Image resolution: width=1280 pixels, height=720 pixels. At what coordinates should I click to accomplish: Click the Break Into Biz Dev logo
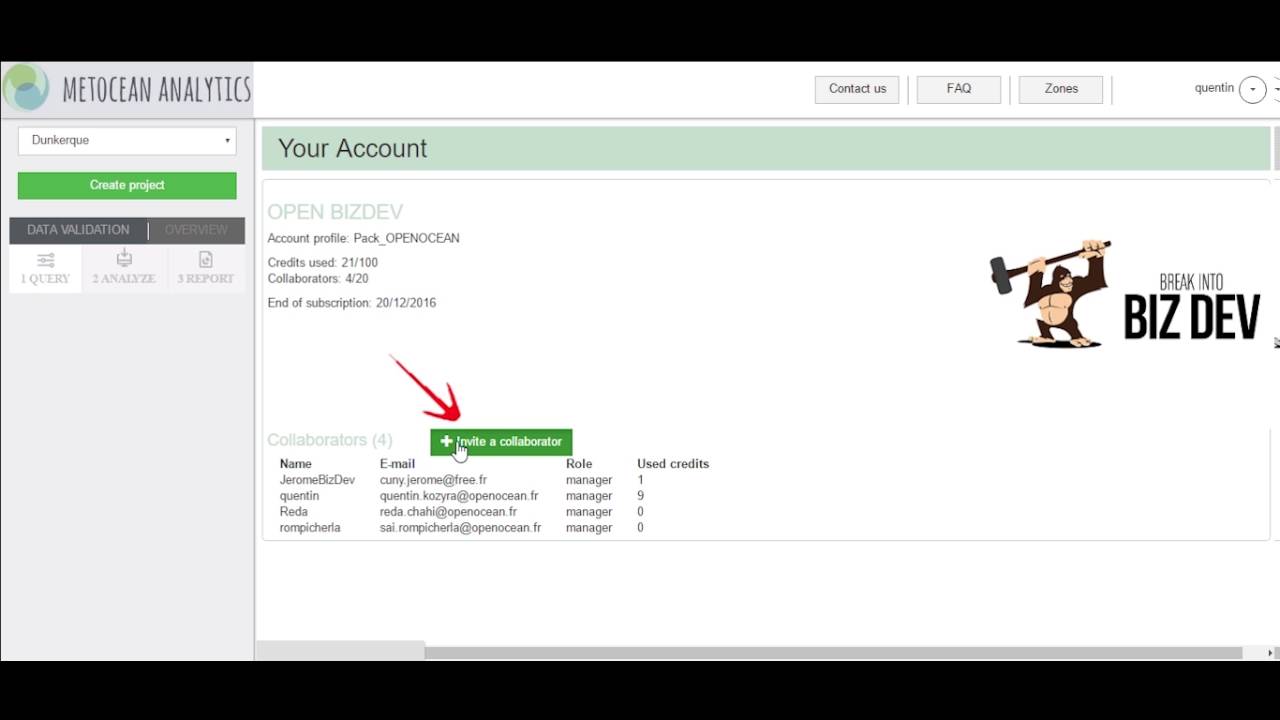1125,295
